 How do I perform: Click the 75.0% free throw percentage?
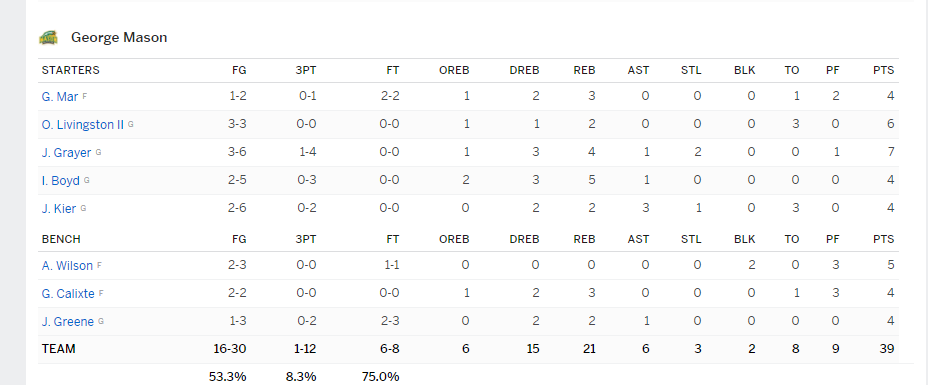(x=380, y=377)
